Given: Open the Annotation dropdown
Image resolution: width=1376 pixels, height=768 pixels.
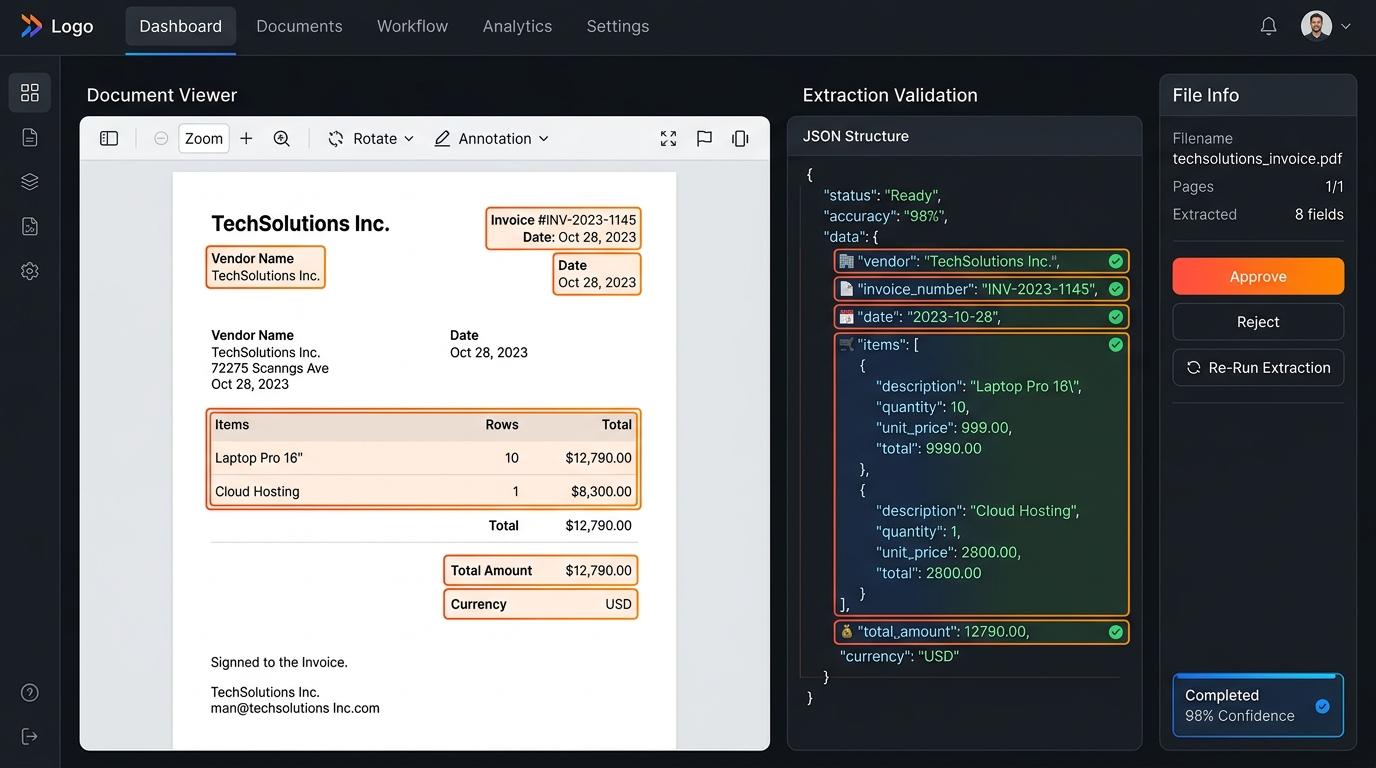Looking at the screenshot, I should point(492,139).
